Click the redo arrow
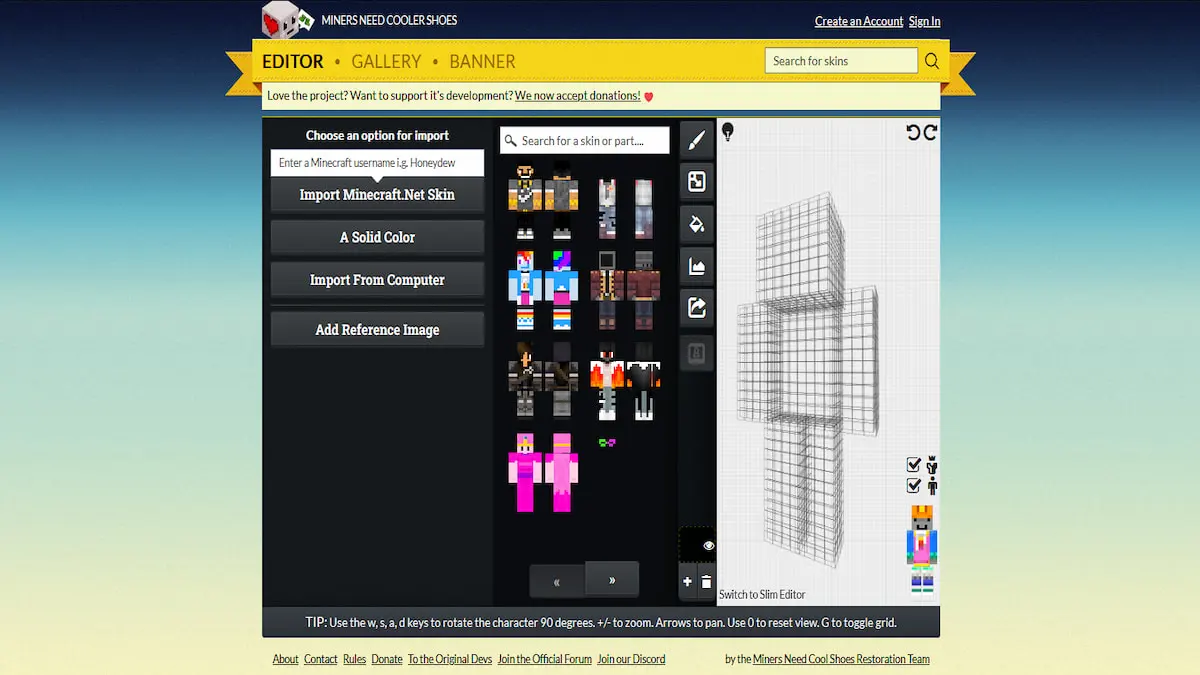 click(930, 132)
